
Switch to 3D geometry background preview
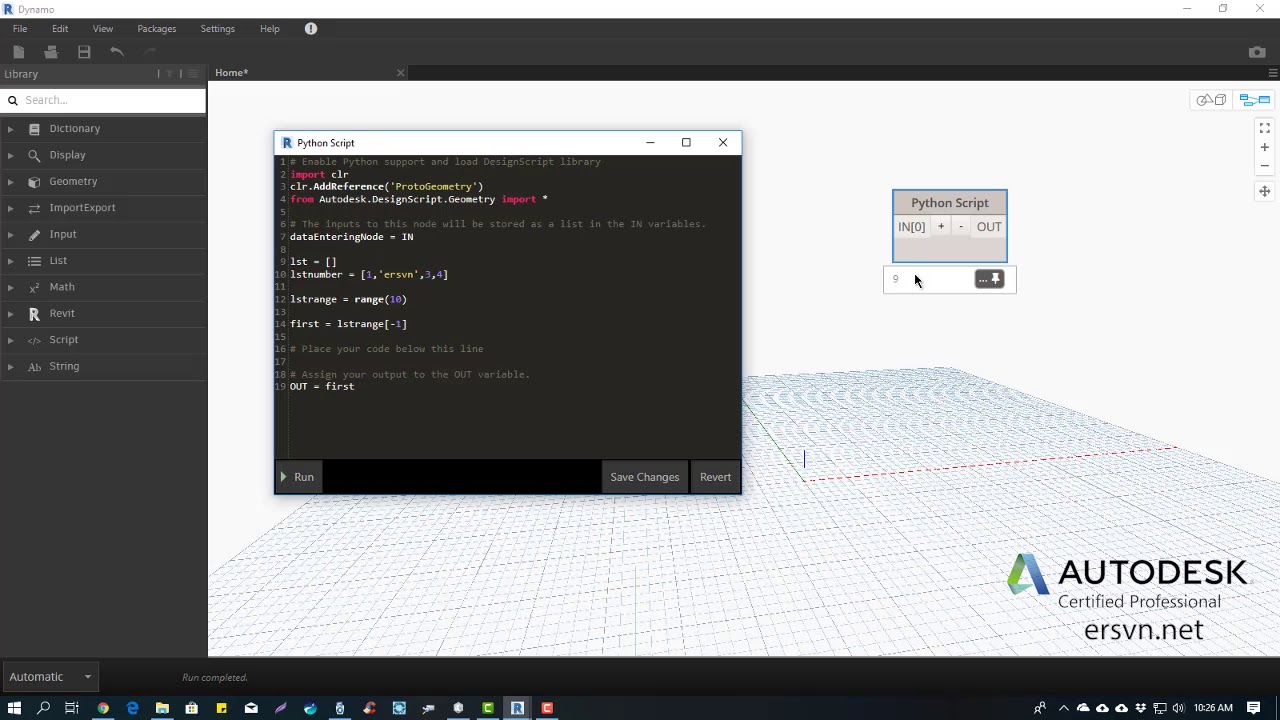click(x=1212, y=100)
